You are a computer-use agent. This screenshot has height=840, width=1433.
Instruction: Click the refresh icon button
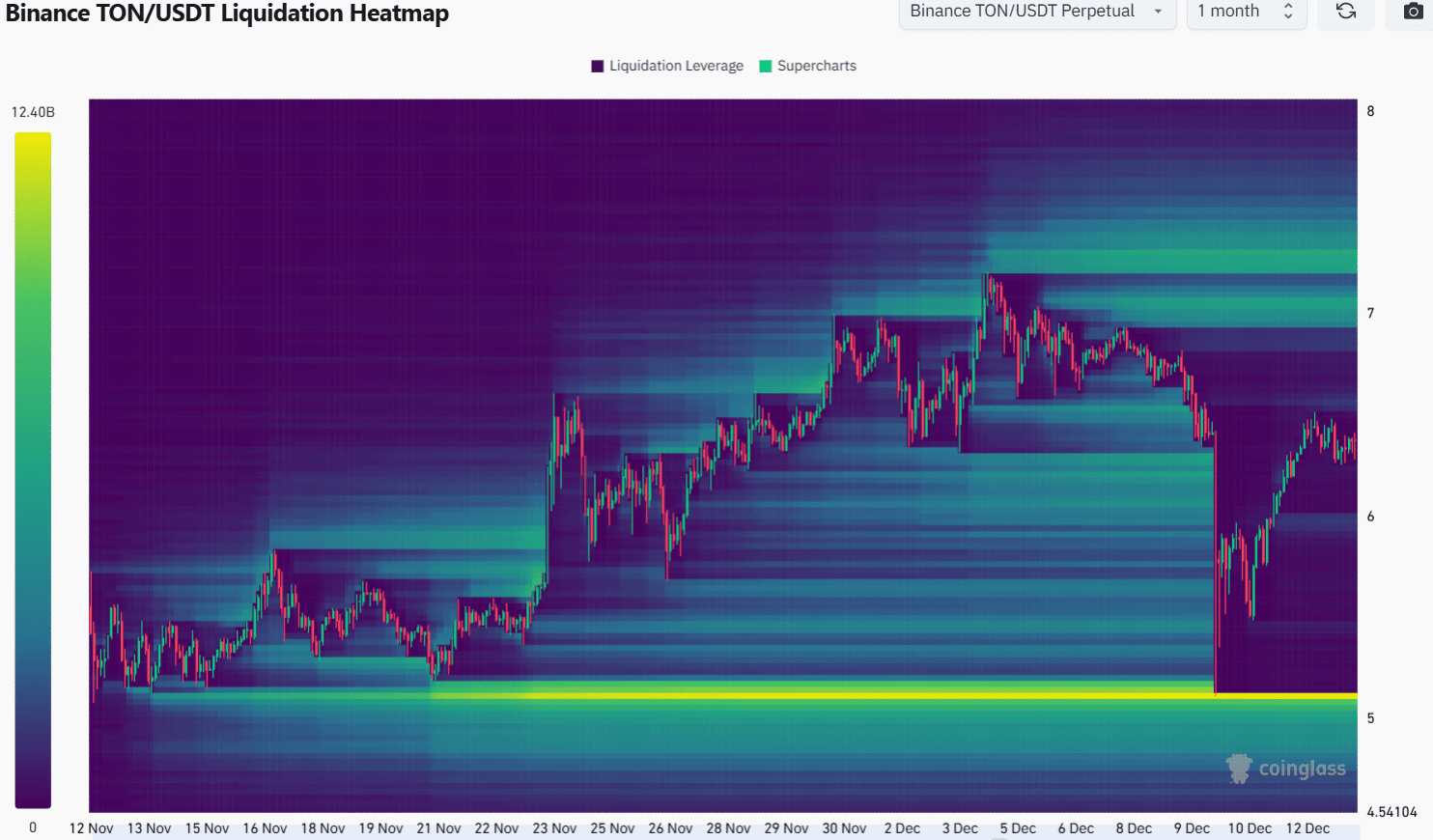coord(1346,12)
